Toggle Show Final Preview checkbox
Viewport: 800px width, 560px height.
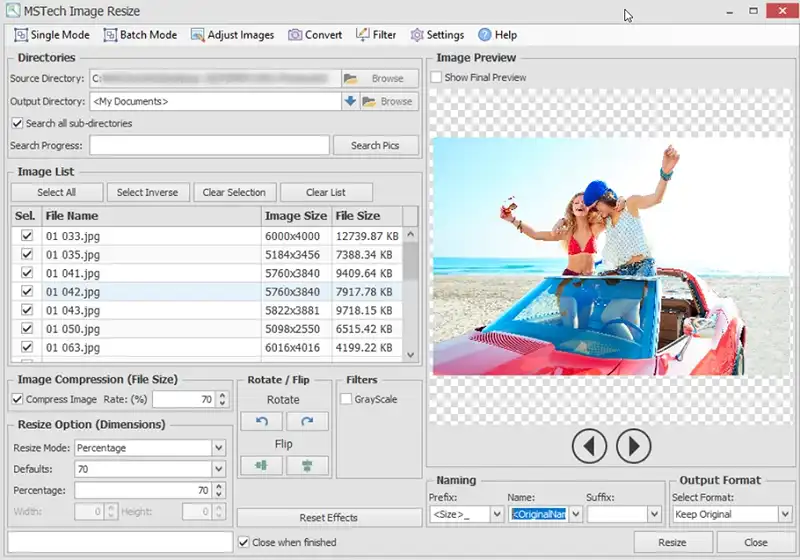[436, 78]
